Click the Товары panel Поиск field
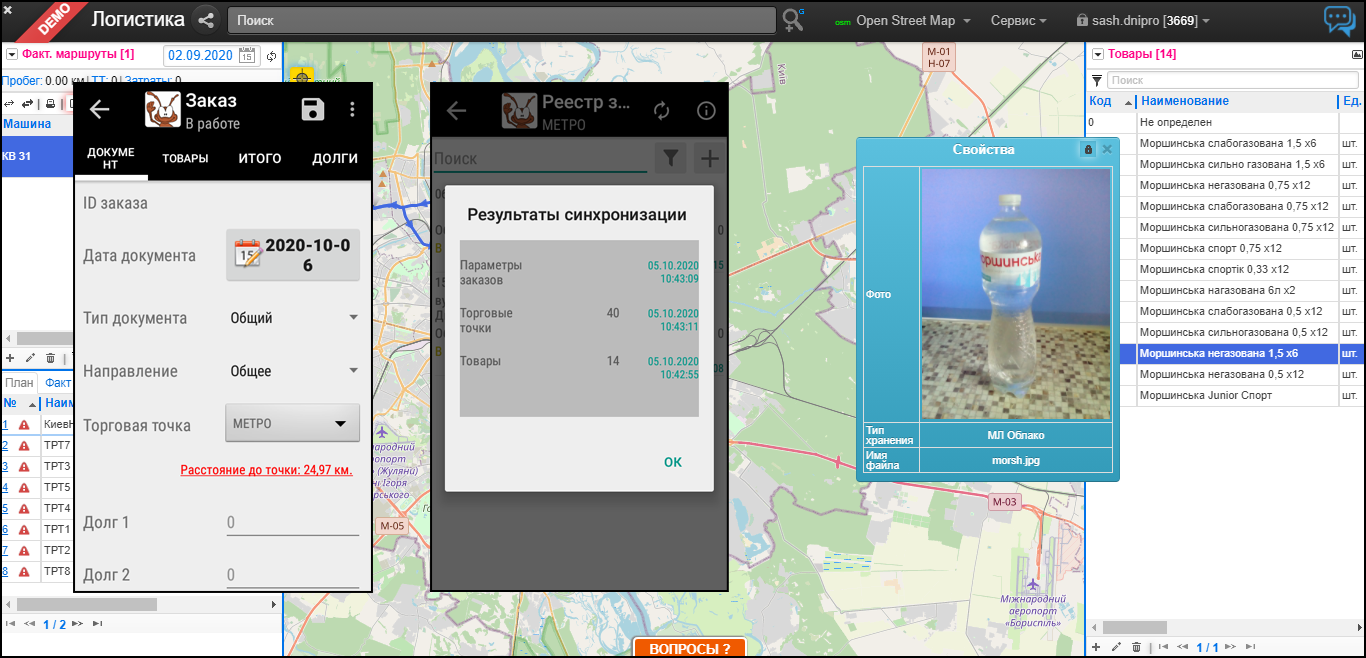1366x658 pixels. (1233, 80)
